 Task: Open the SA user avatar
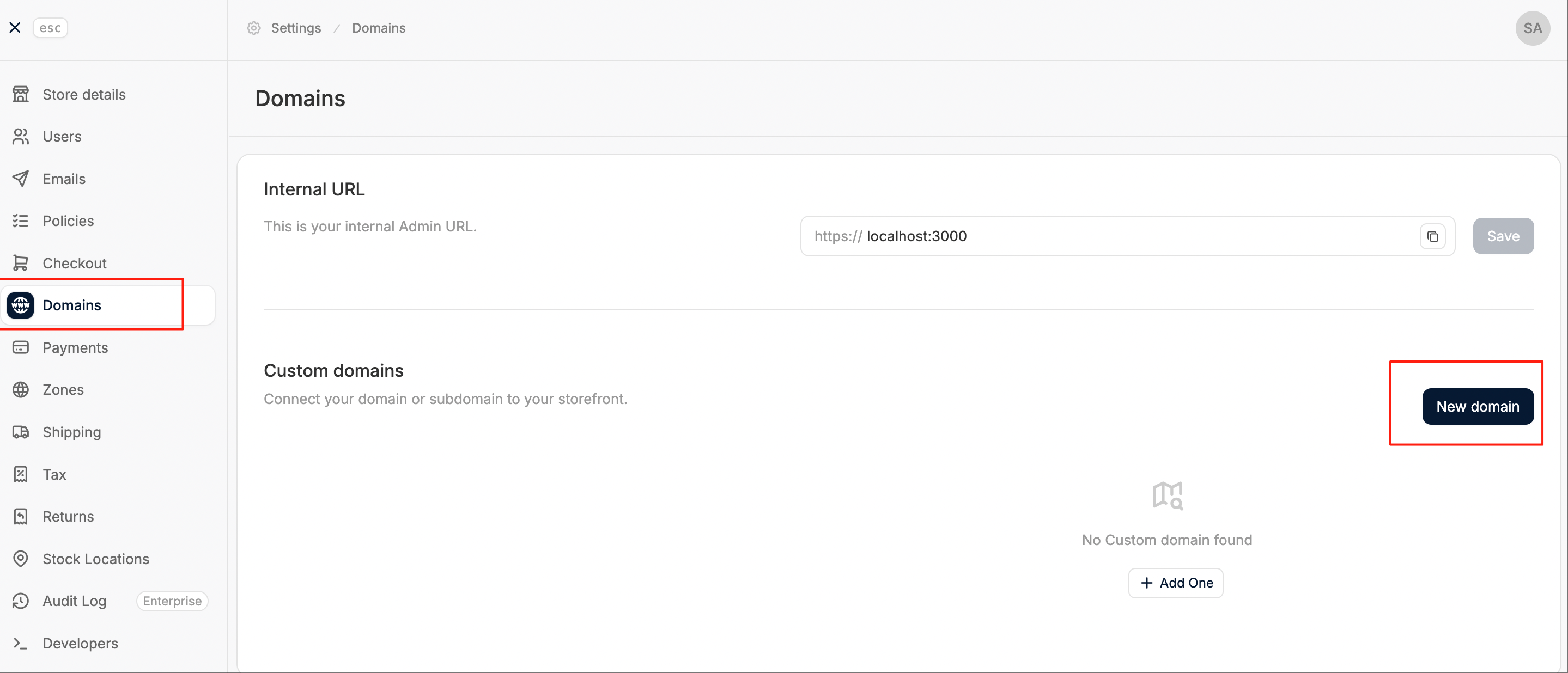pos(1532,28)
